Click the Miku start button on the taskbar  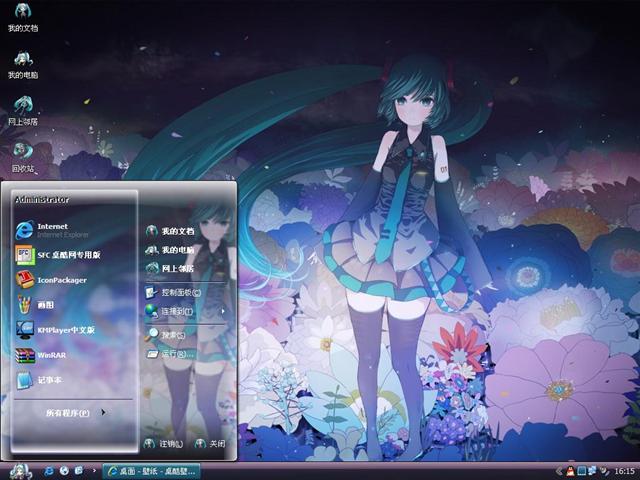(x=20, y=471)
